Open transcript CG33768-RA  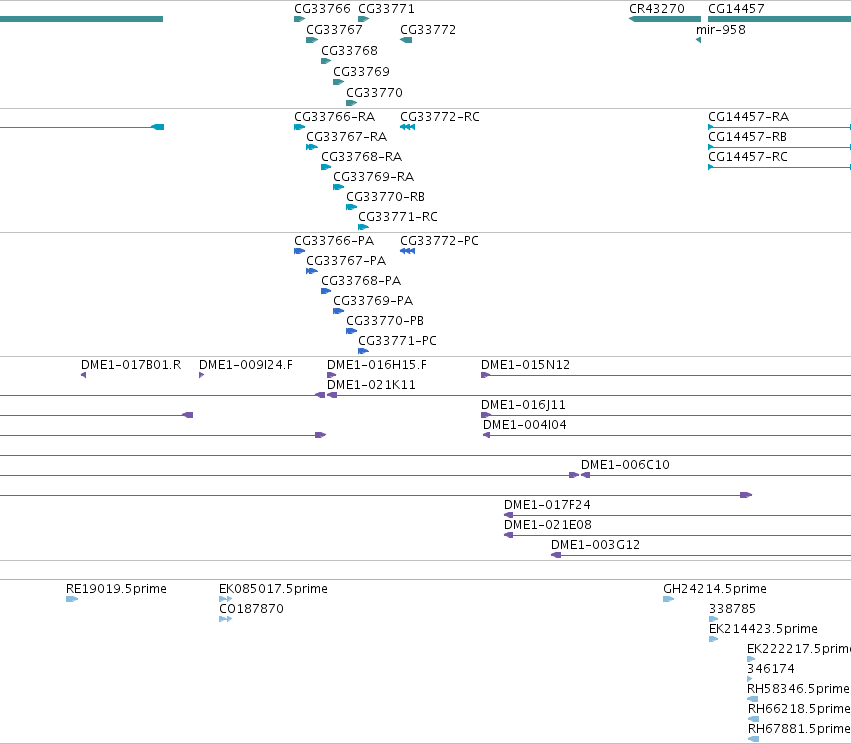pyautogui.click(x=361, y=157)
